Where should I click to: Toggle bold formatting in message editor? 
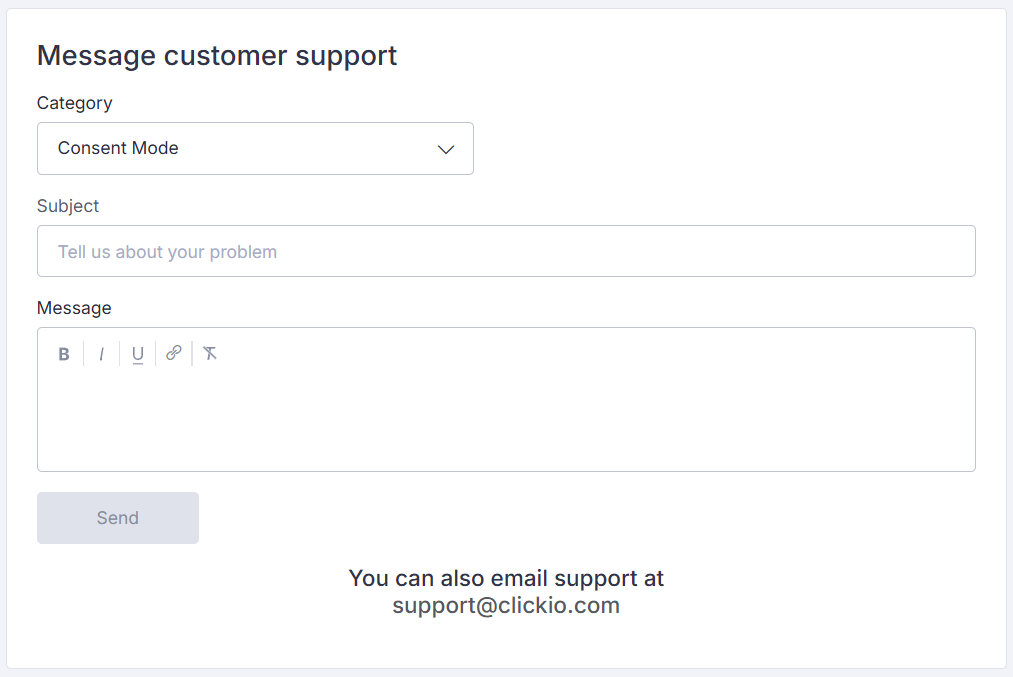tap(64, 354)
